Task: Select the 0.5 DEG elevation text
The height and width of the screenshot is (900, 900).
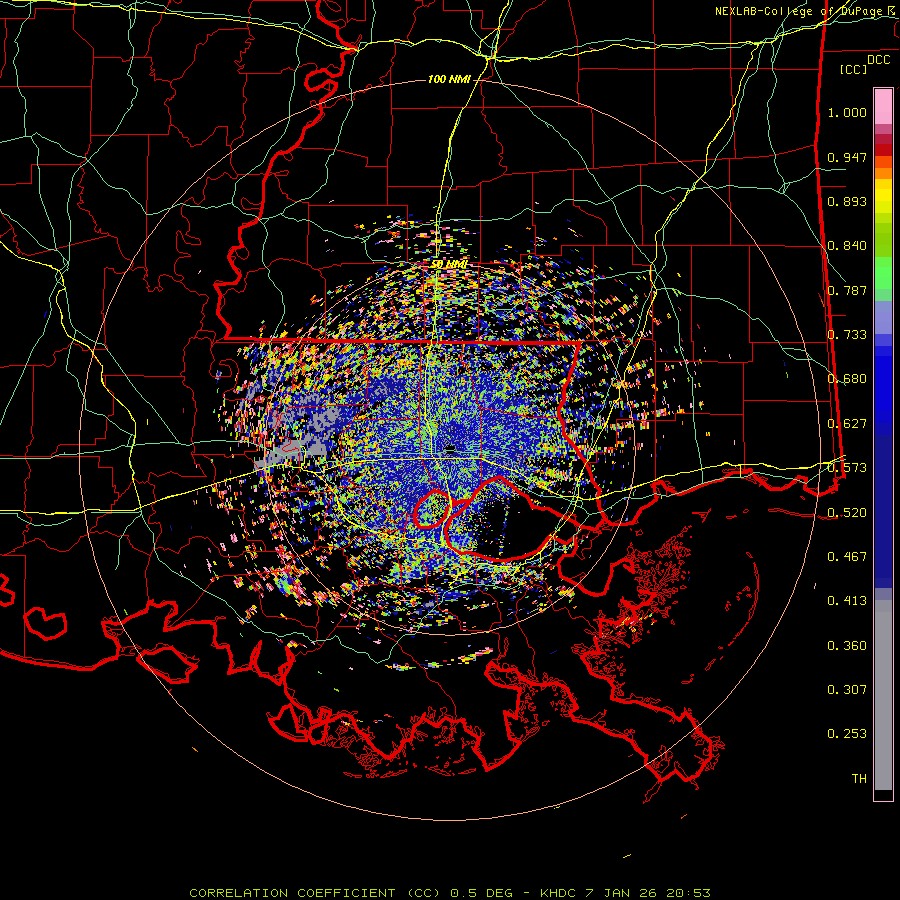Action: pos(482,893)
